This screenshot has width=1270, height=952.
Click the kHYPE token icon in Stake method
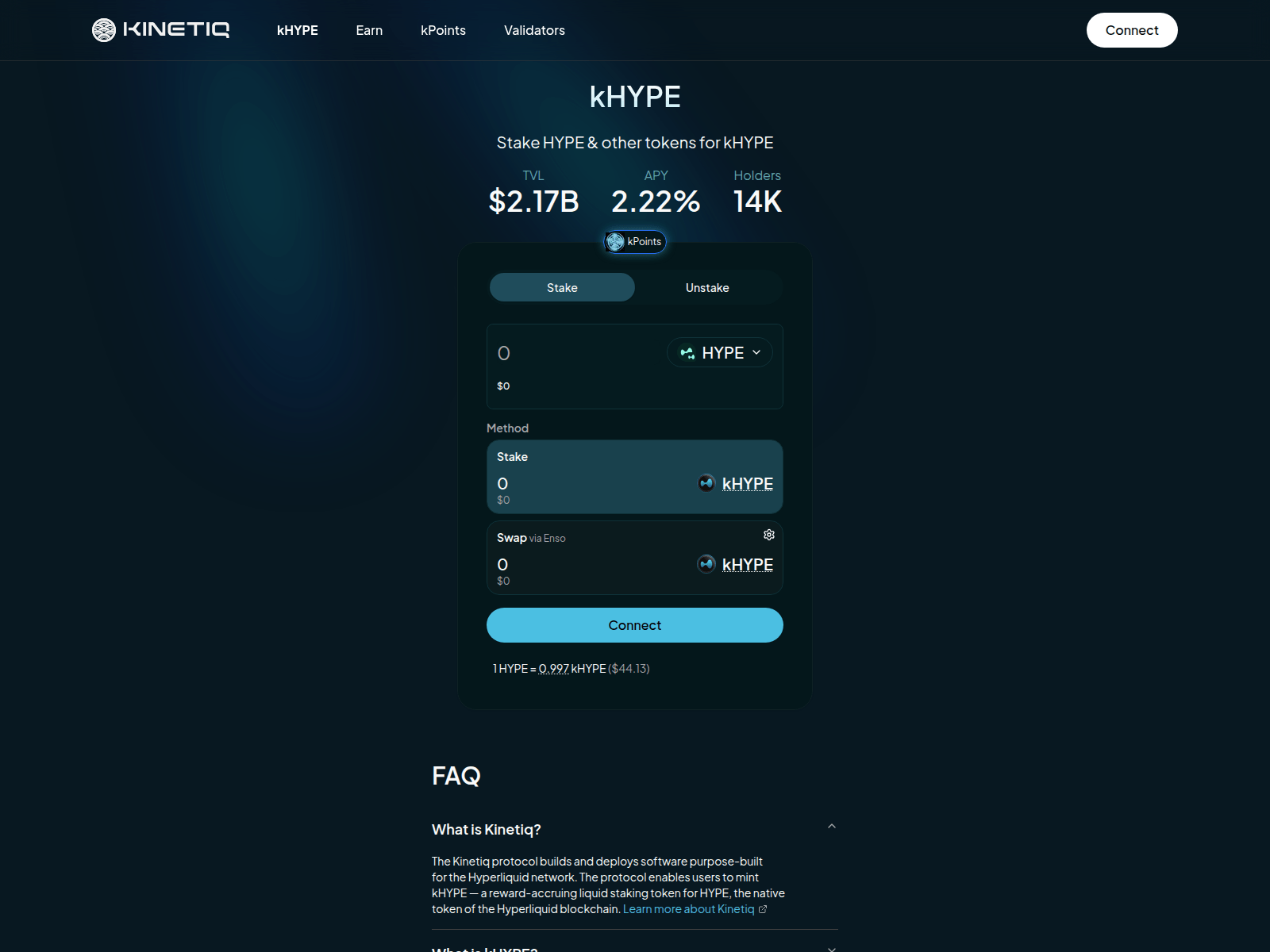pyautogui.click(x=706, y=482)
